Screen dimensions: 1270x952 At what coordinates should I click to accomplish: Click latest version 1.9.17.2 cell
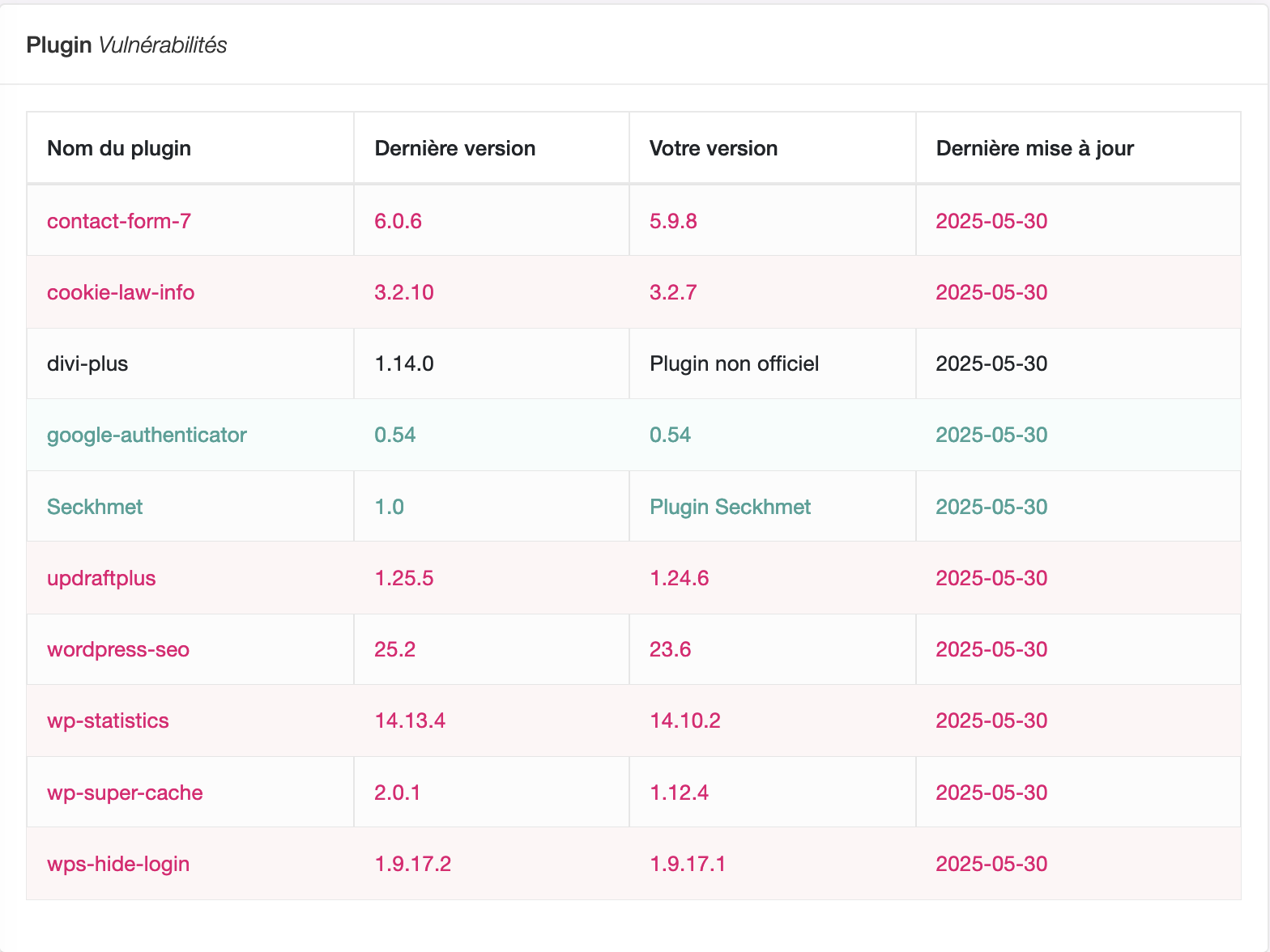(413, 864)
